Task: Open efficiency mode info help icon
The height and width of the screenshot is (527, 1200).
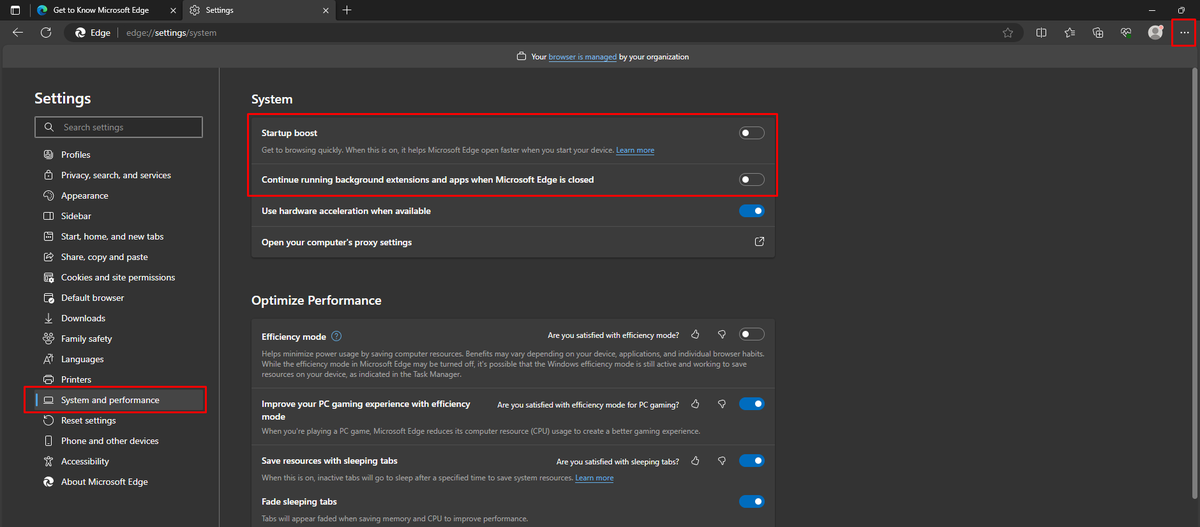Action: [336, 336]
